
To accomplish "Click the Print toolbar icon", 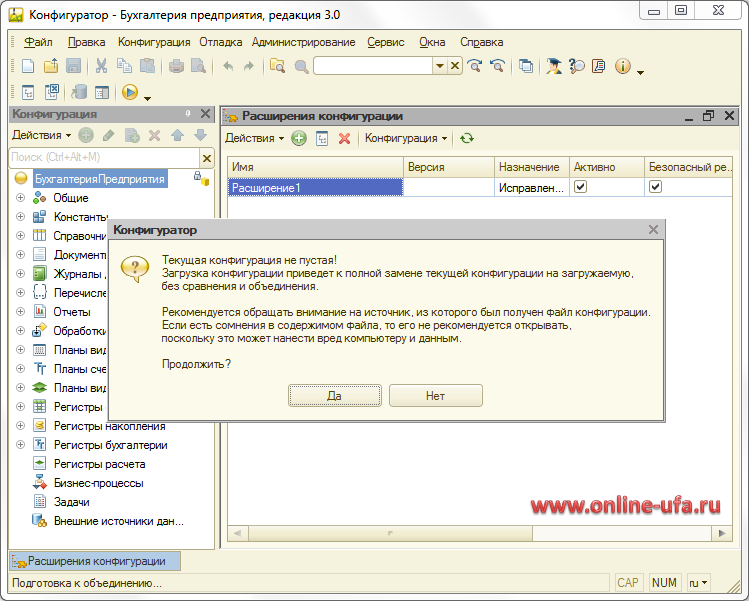I will click(x=176, y=66).
